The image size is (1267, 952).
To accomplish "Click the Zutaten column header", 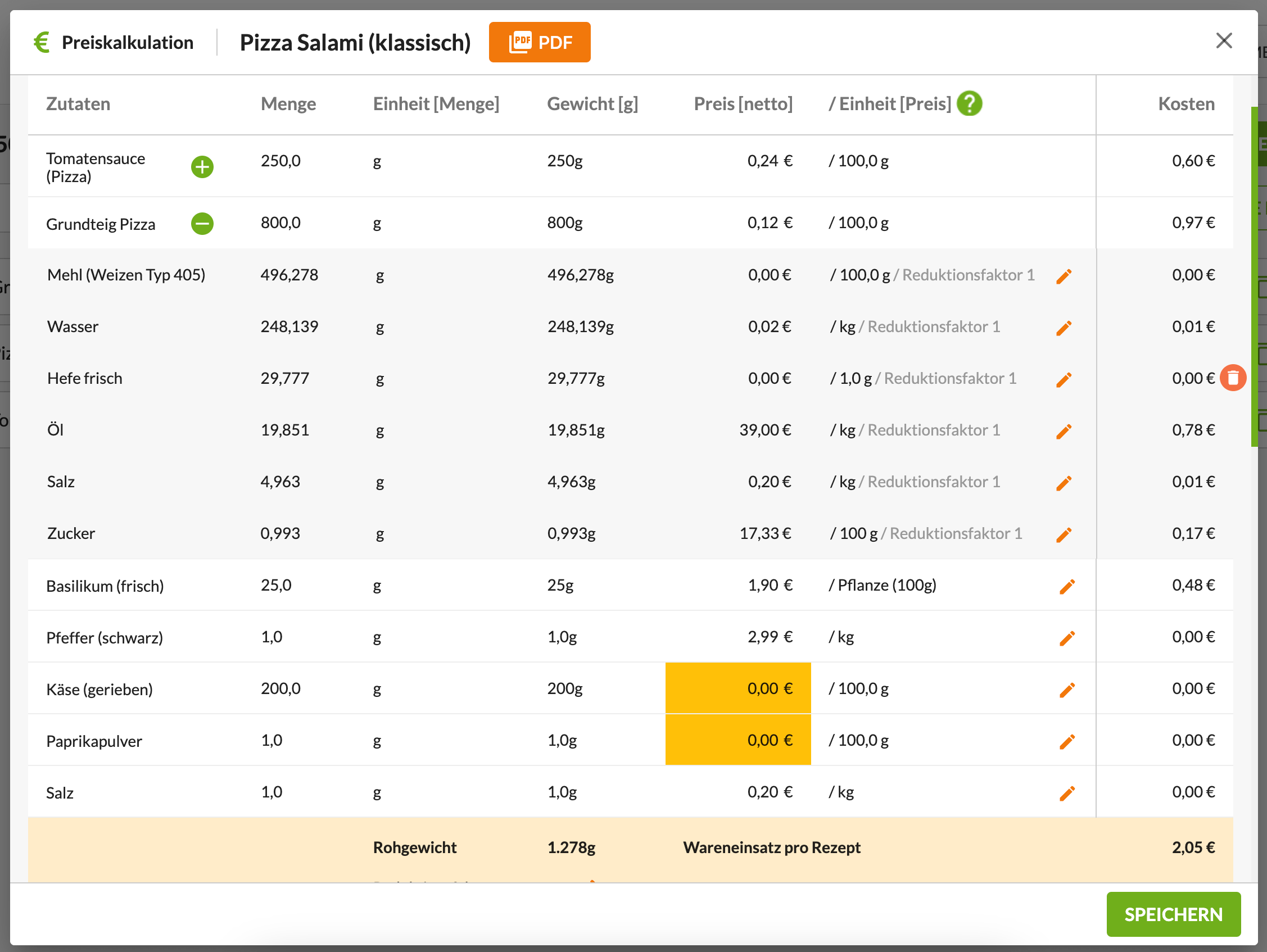I will click(x=78, y=103).
